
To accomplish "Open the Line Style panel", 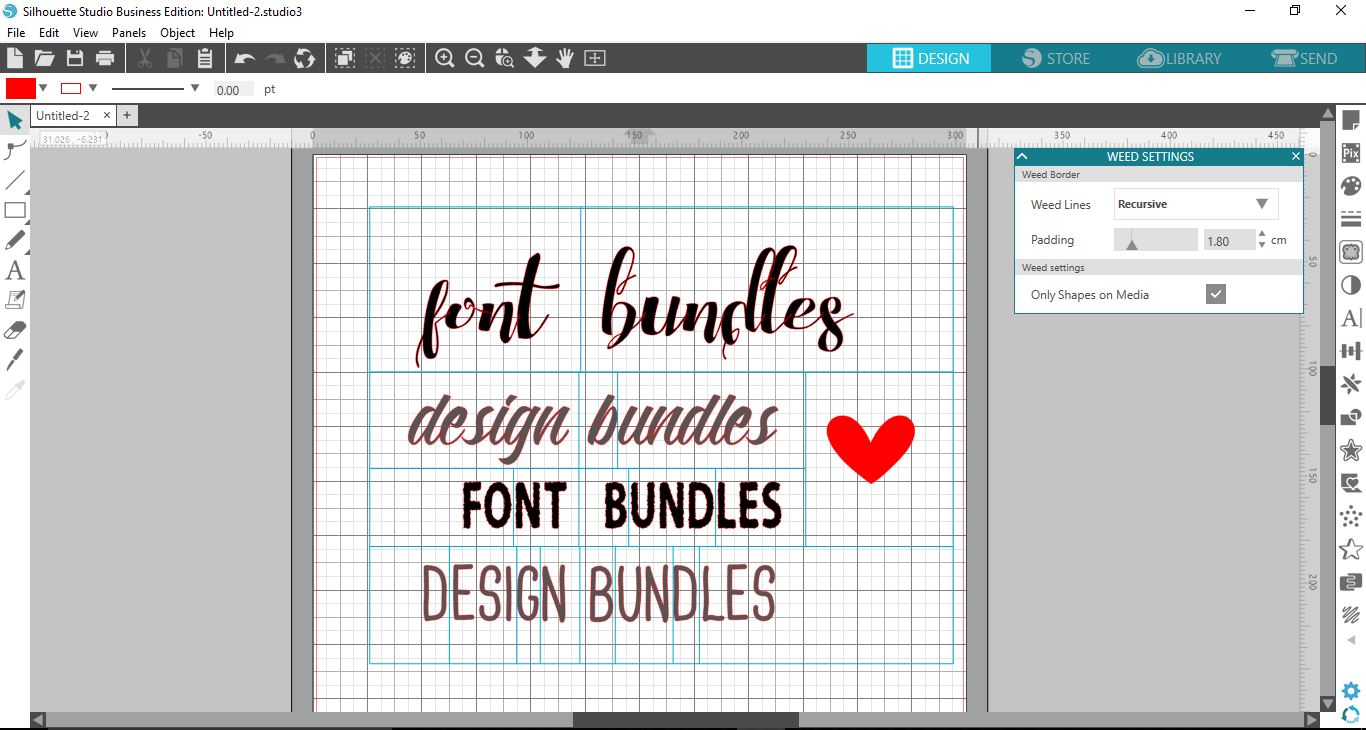I will tap(1351, 219).
